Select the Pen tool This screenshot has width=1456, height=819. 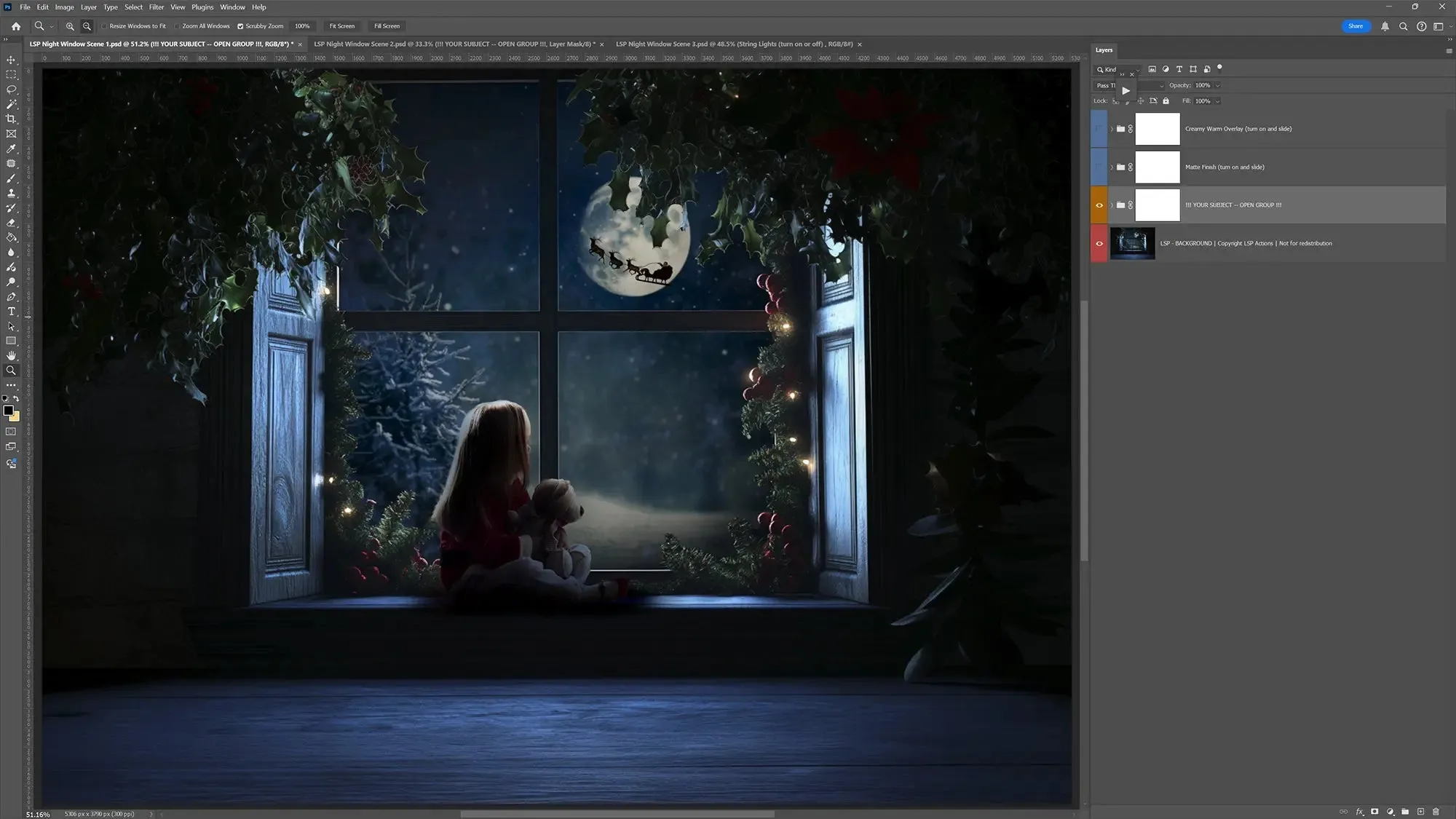11,296
